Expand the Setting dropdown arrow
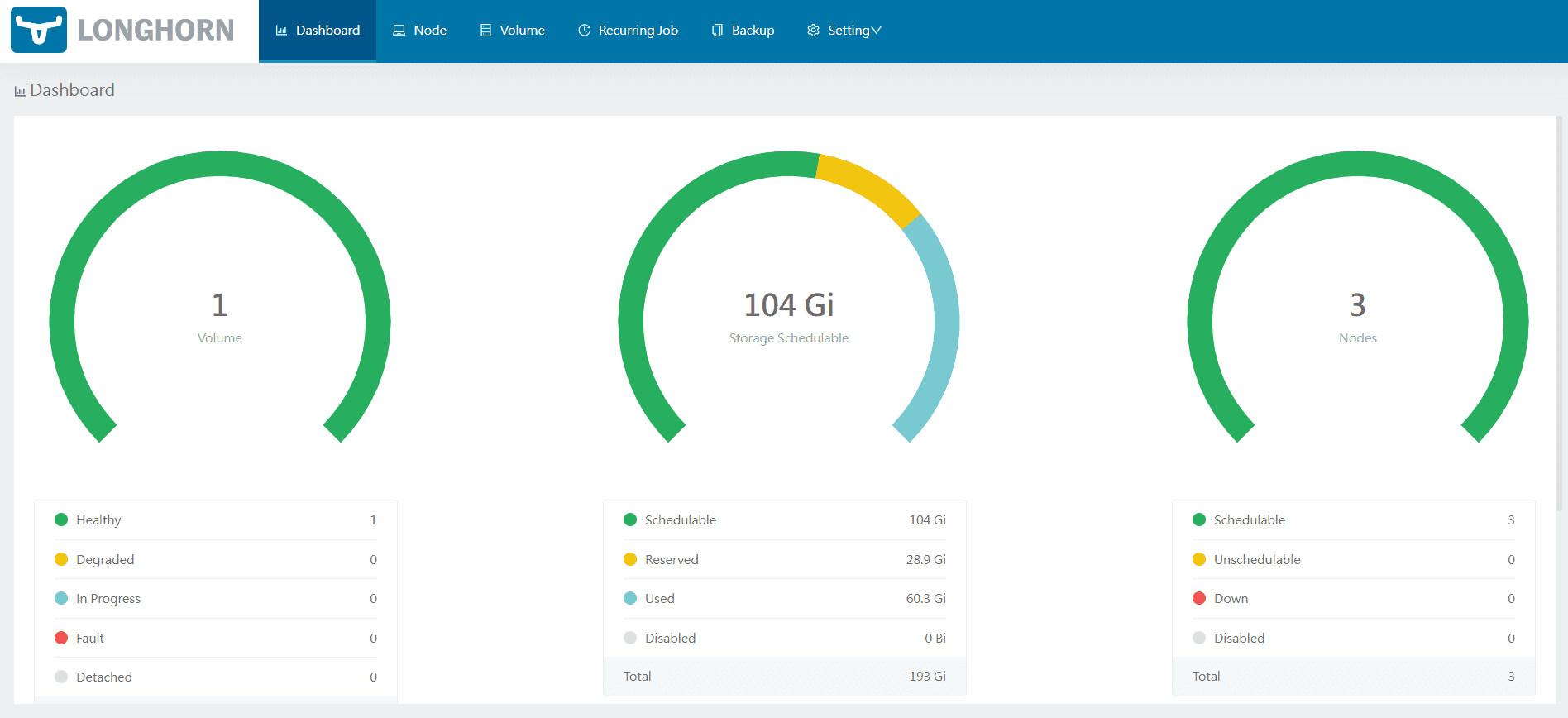Viewport: 1568px width, 718px height. click(877, 31)
